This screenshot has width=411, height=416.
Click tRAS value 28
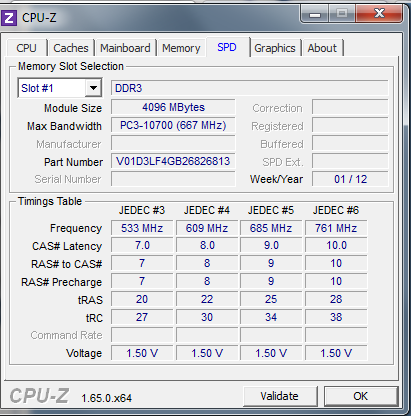pyautogui.click(x=336, y=299)
